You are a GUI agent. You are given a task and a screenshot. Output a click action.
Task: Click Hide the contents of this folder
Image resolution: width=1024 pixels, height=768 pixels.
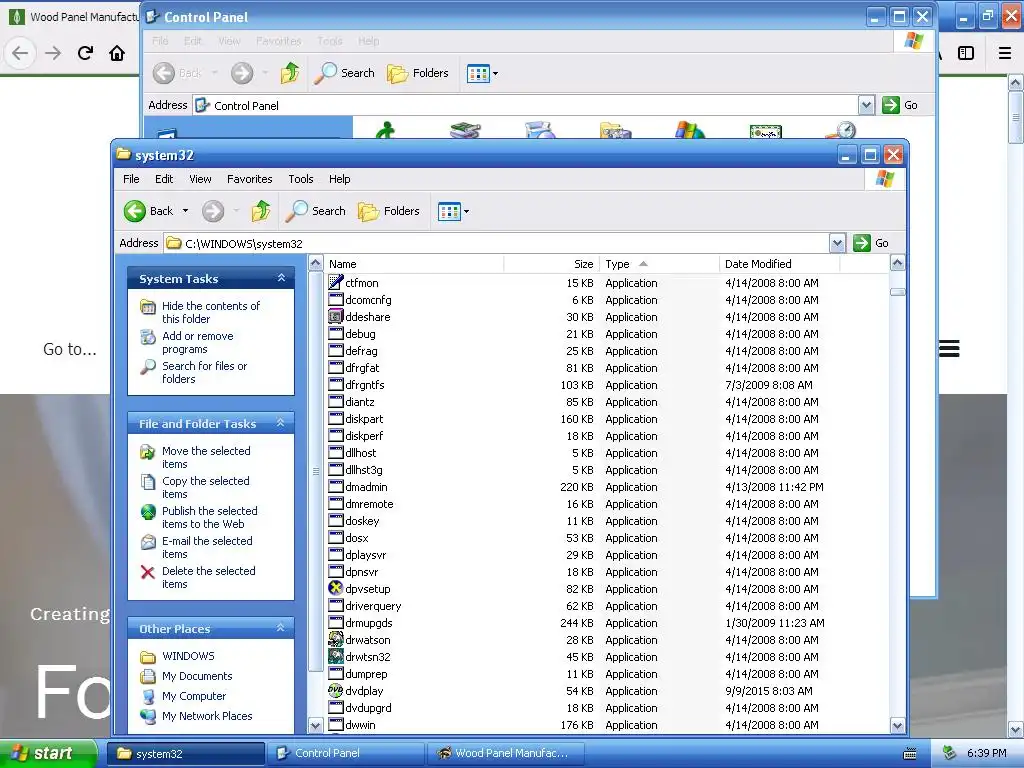point(210,312)
